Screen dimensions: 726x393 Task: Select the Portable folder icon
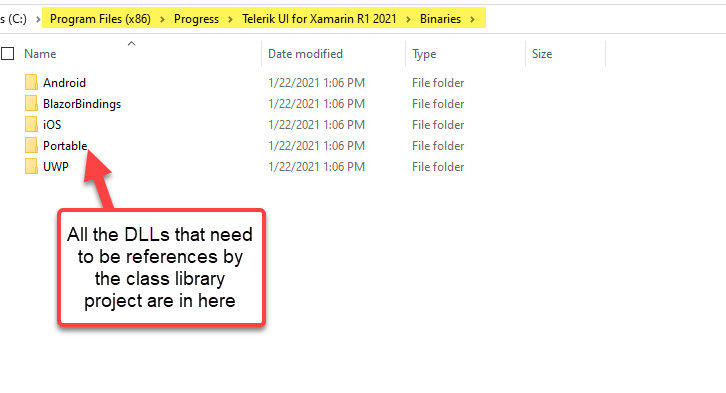click(31, 145)
